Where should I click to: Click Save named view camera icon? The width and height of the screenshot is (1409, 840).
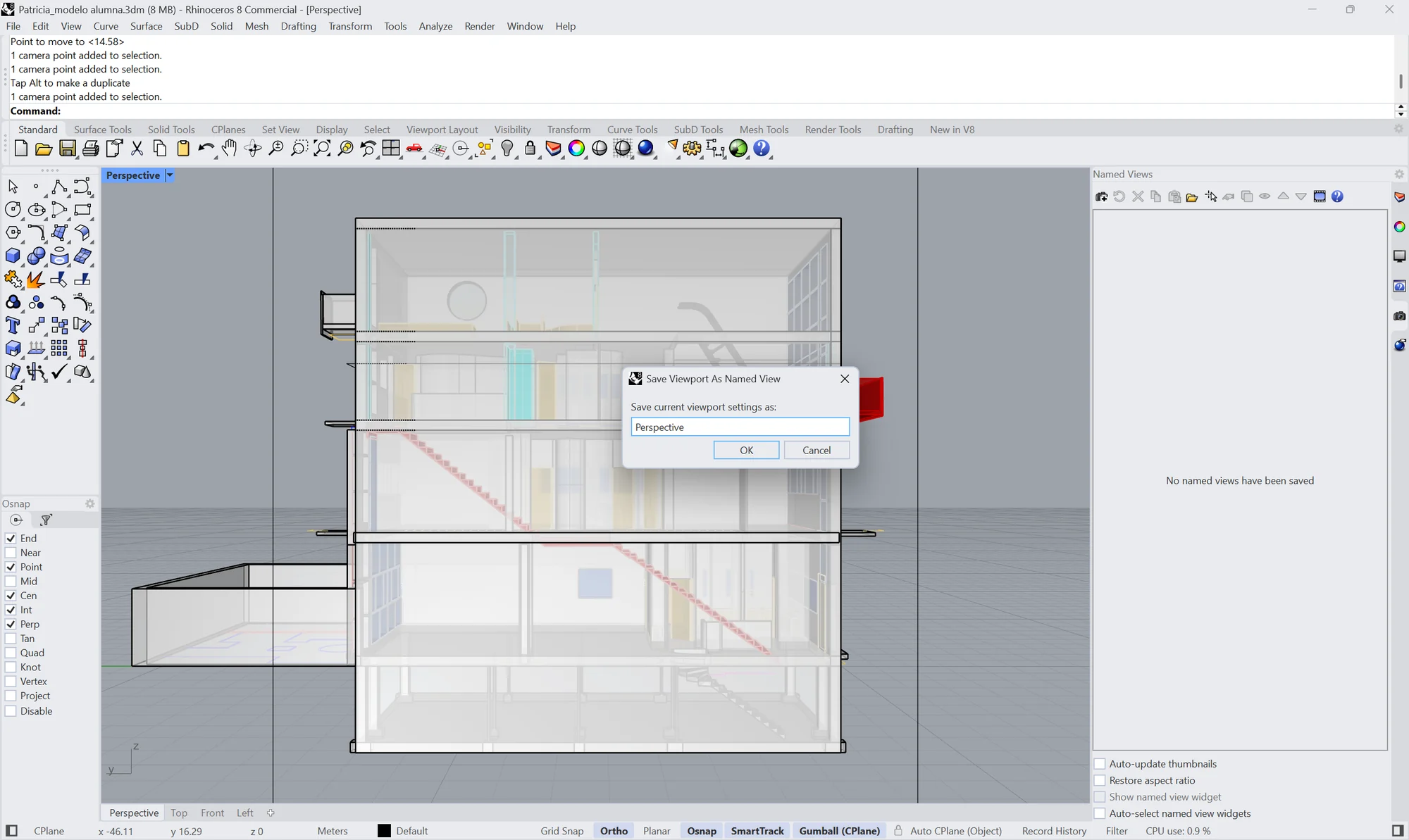pyautogui.click(x=1102, y=197)
